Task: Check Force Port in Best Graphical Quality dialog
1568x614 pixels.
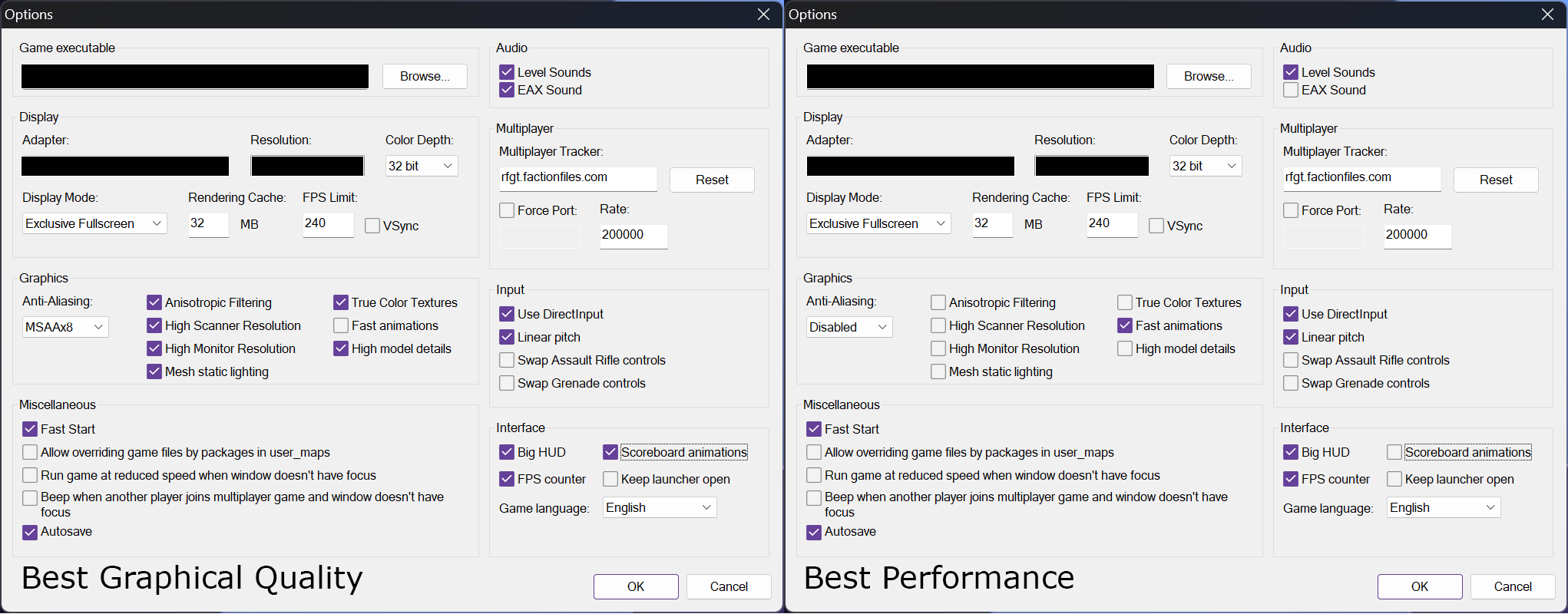Action: [507, 210]
